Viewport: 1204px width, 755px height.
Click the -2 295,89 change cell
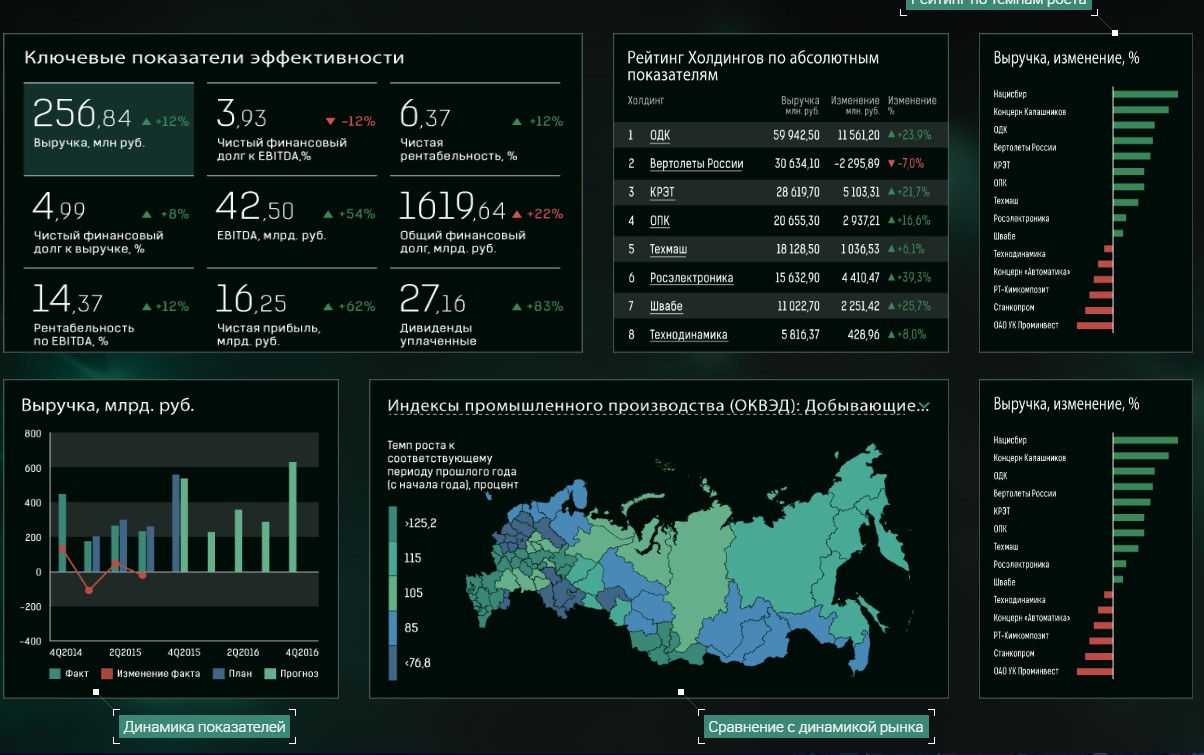click(x=856, y=164)
